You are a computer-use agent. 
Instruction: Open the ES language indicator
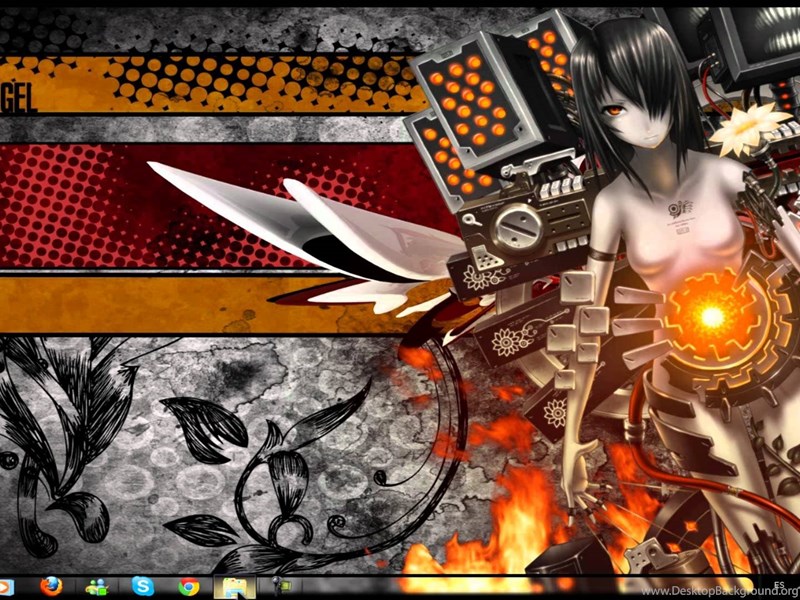(778, 583)
